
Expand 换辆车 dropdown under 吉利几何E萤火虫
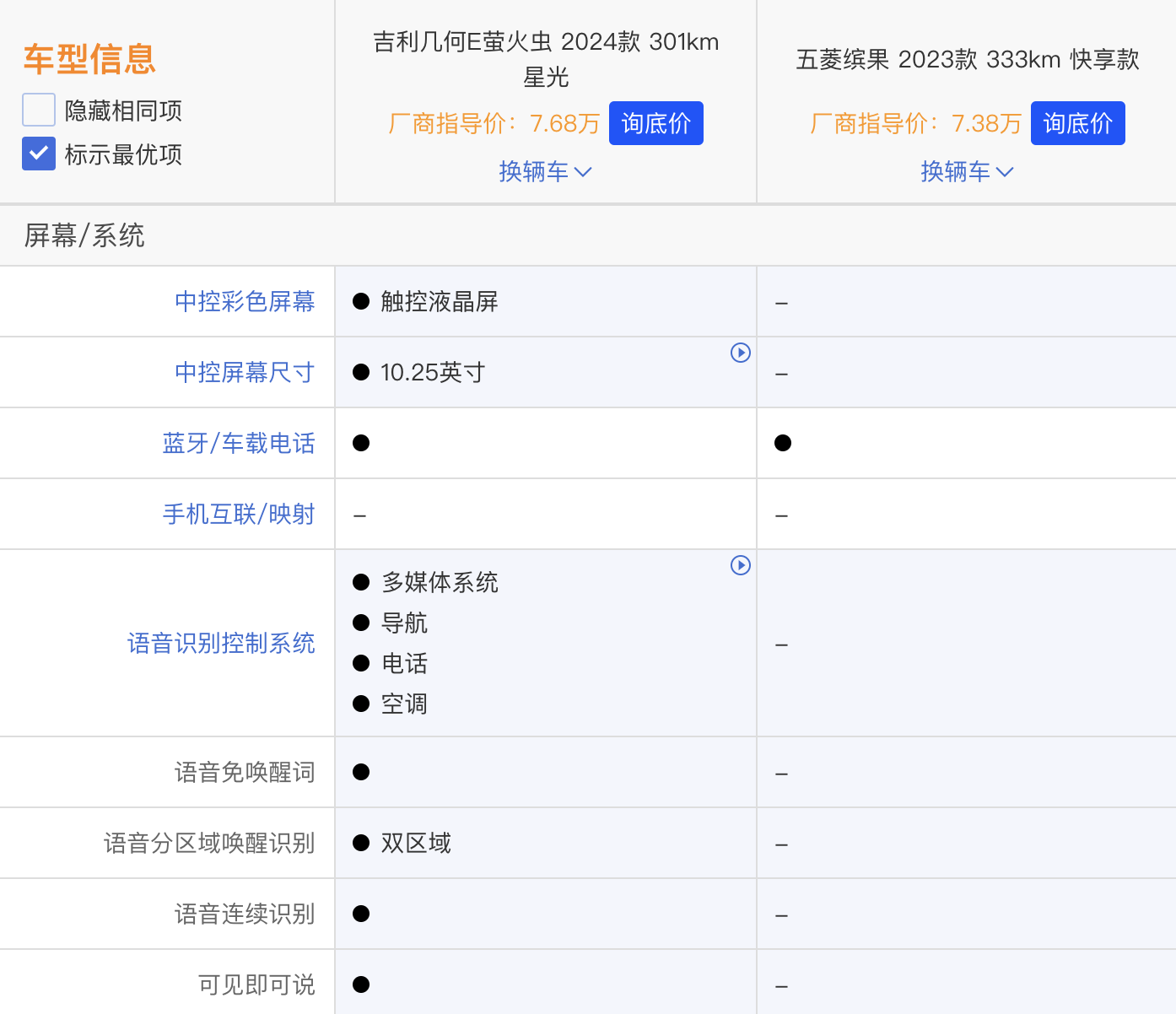[x=546, y=171]
